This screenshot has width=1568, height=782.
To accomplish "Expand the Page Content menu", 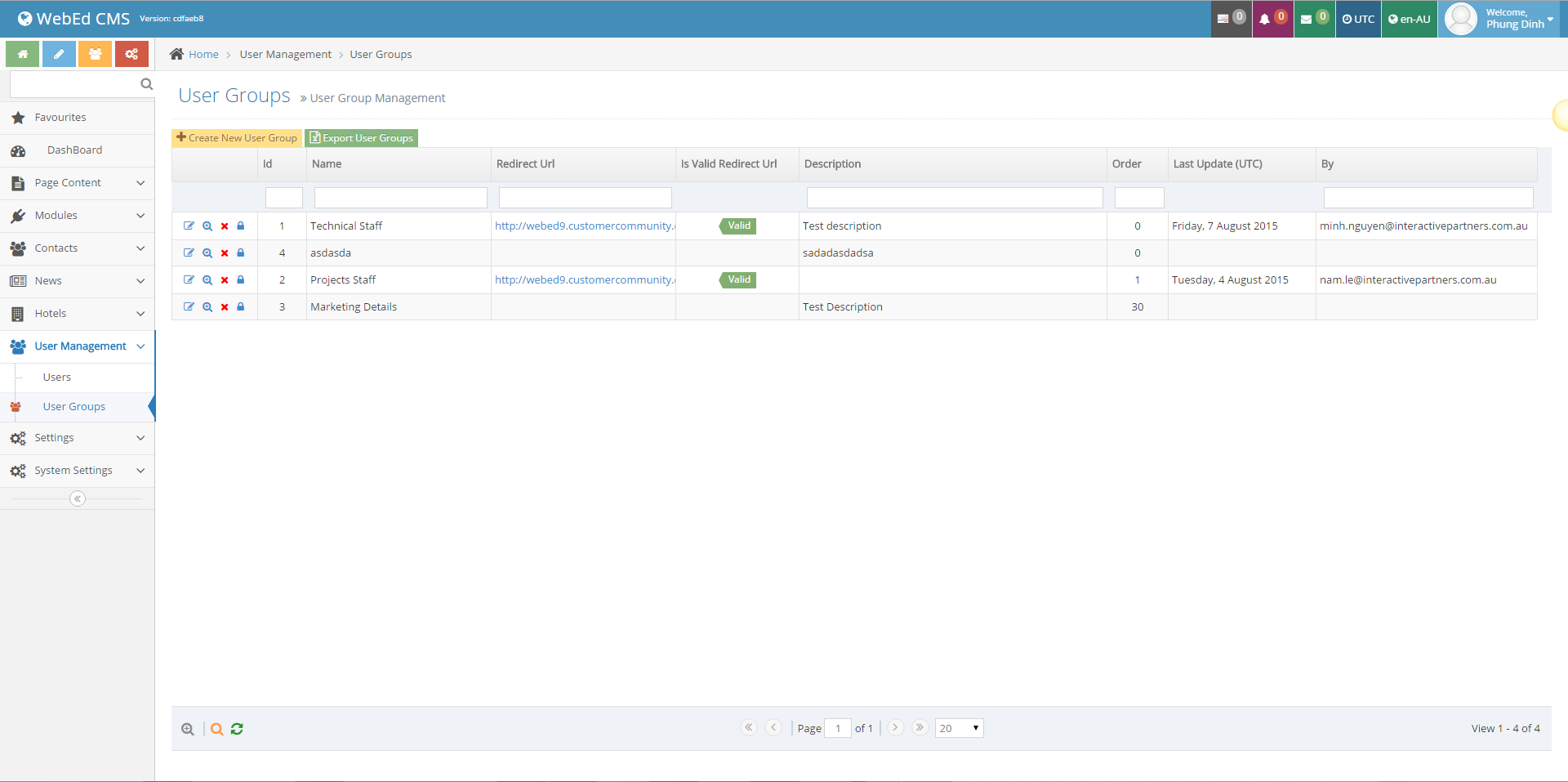I will [78, 183].
